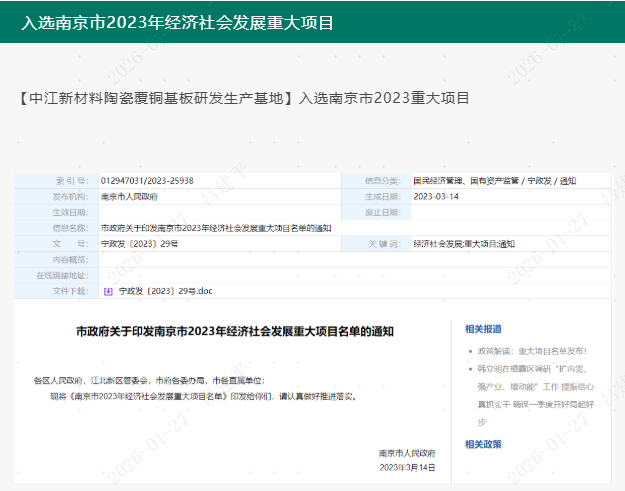Image resolution: width=625 pixels, height=491 pixels.
Task: Open the 宁政发〔2023〕29号.doc file link
Action: click(165, 291)
